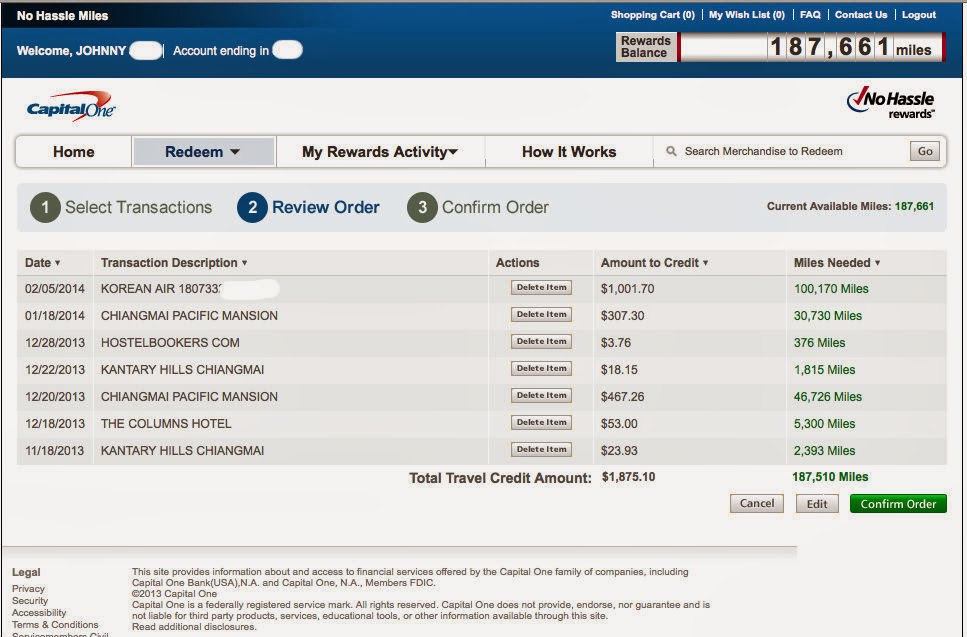
Task: Click the Go search button
Action: tap(925, 151)
